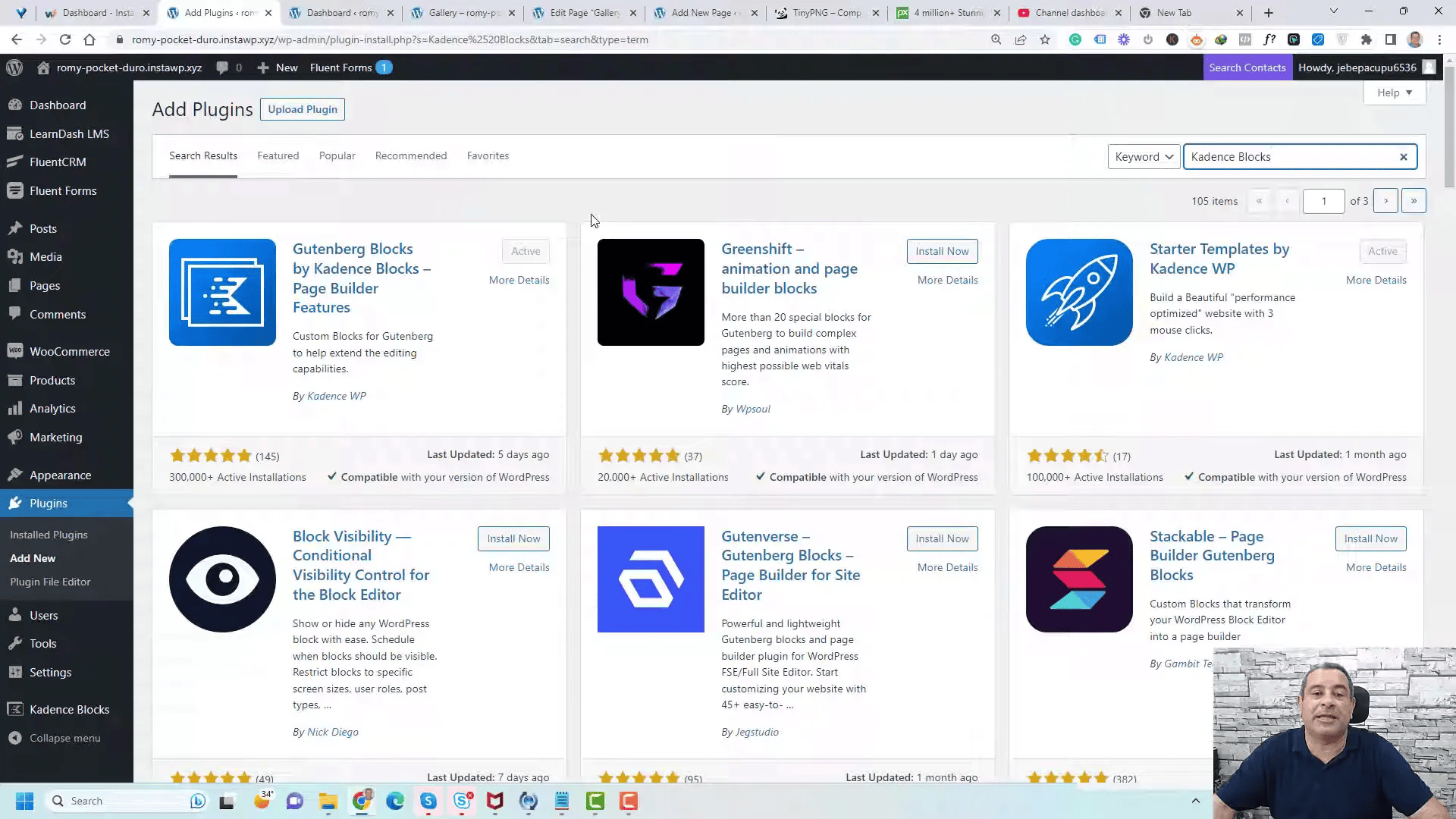Install Stackable plugin now
Image resolution: width=1456 pixels, height=819 pixels.
pos(1370,538)
